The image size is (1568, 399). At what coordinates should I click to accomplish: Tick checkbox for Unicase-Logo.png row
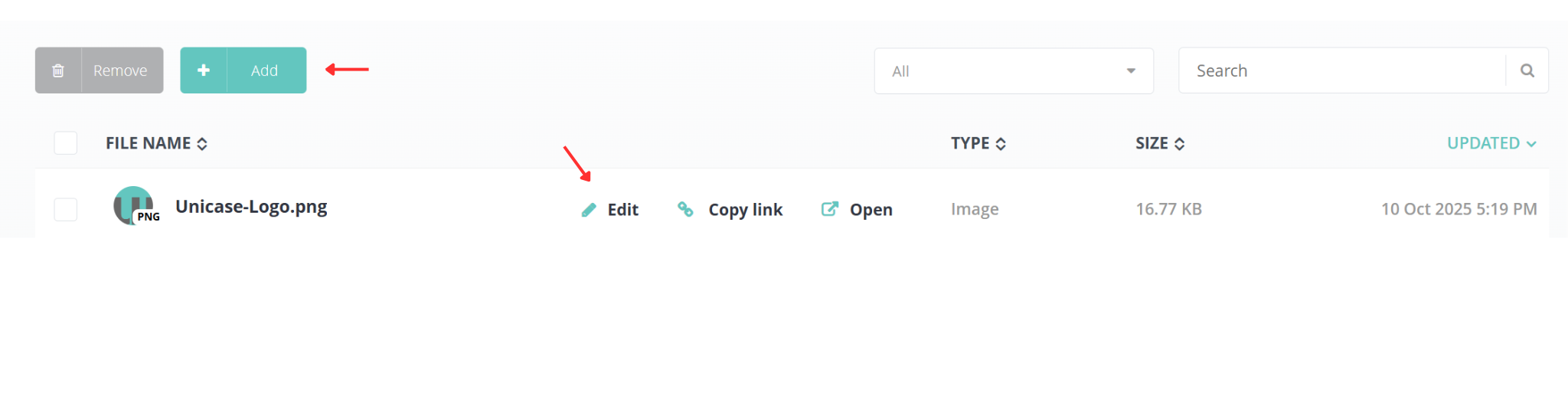tap(66, 209)
